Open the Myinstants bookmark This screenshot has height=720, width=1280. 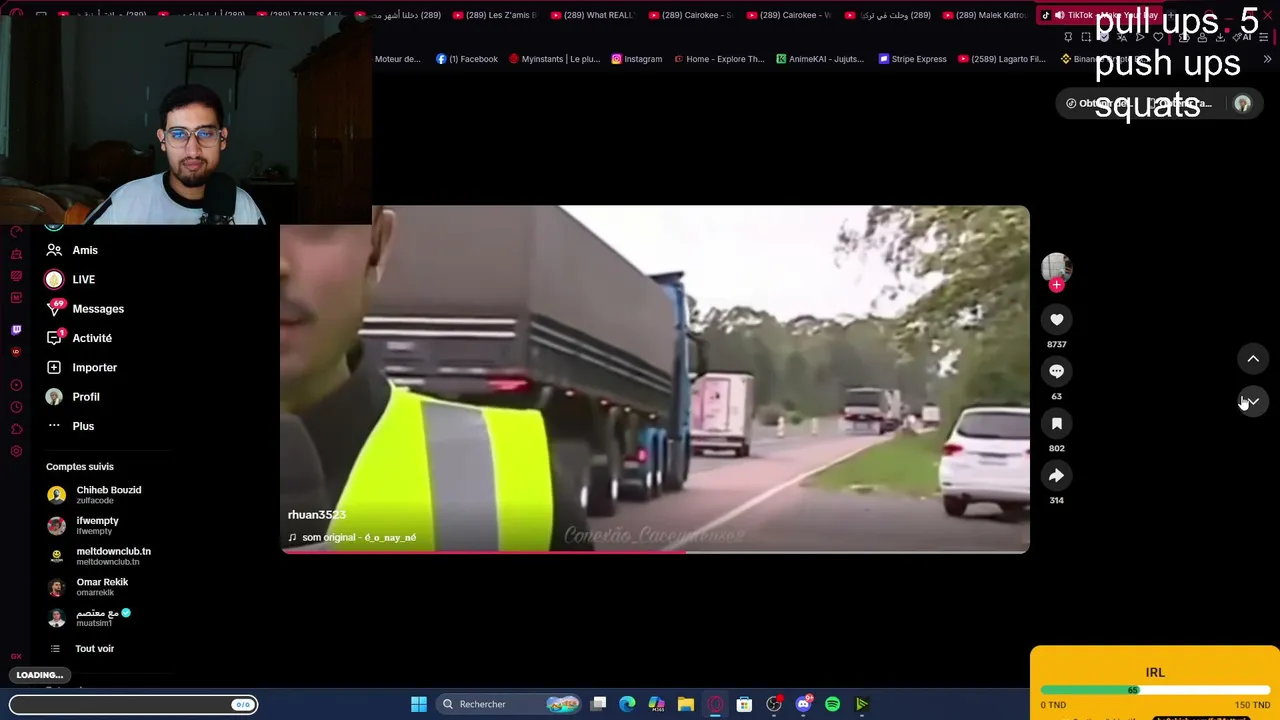coord(554,59)
